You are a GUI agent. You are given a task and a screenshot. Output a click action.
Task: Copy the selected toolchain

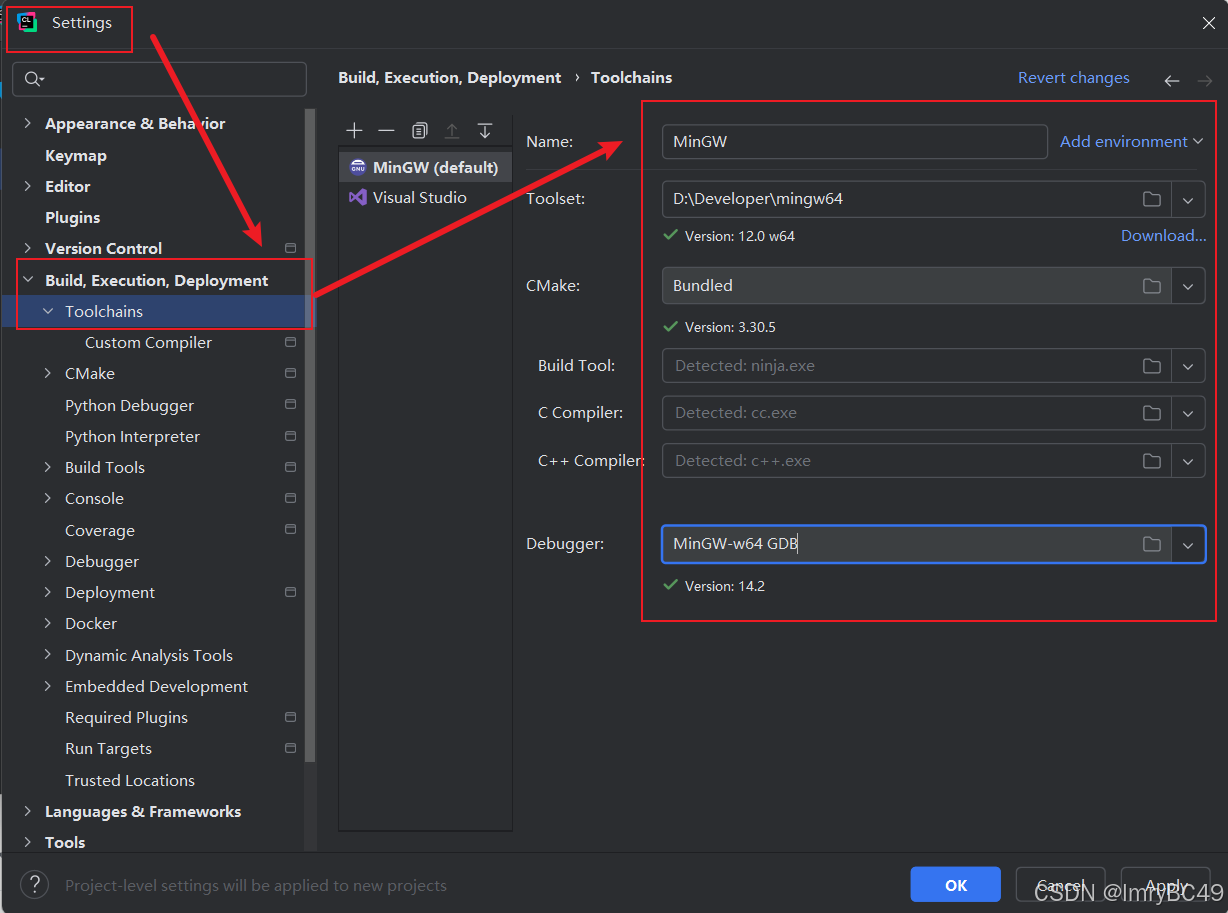[420, 131]
